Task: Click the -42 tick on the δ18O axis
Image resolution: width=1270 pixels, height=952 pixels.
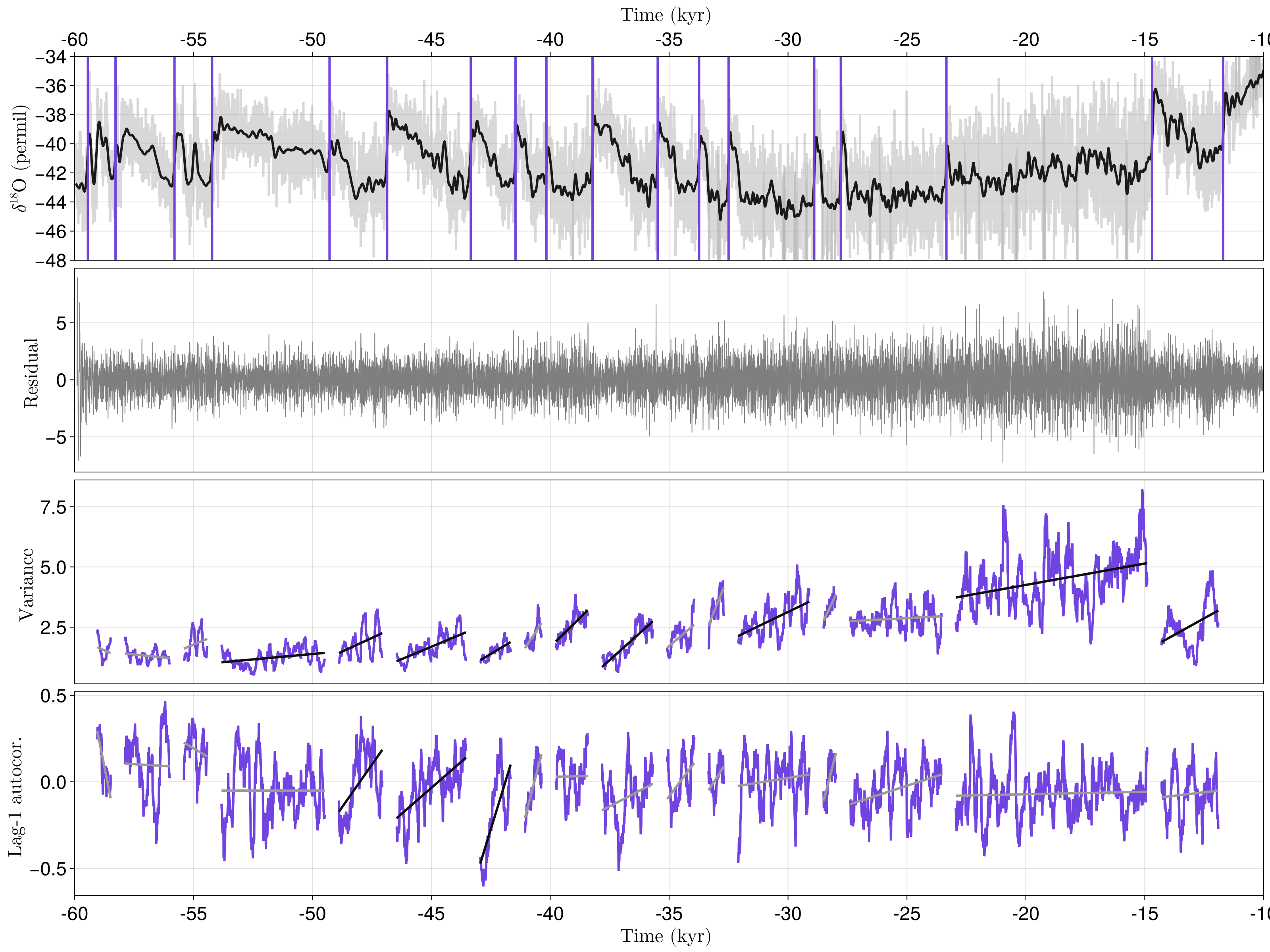Action: pos(50,173)
